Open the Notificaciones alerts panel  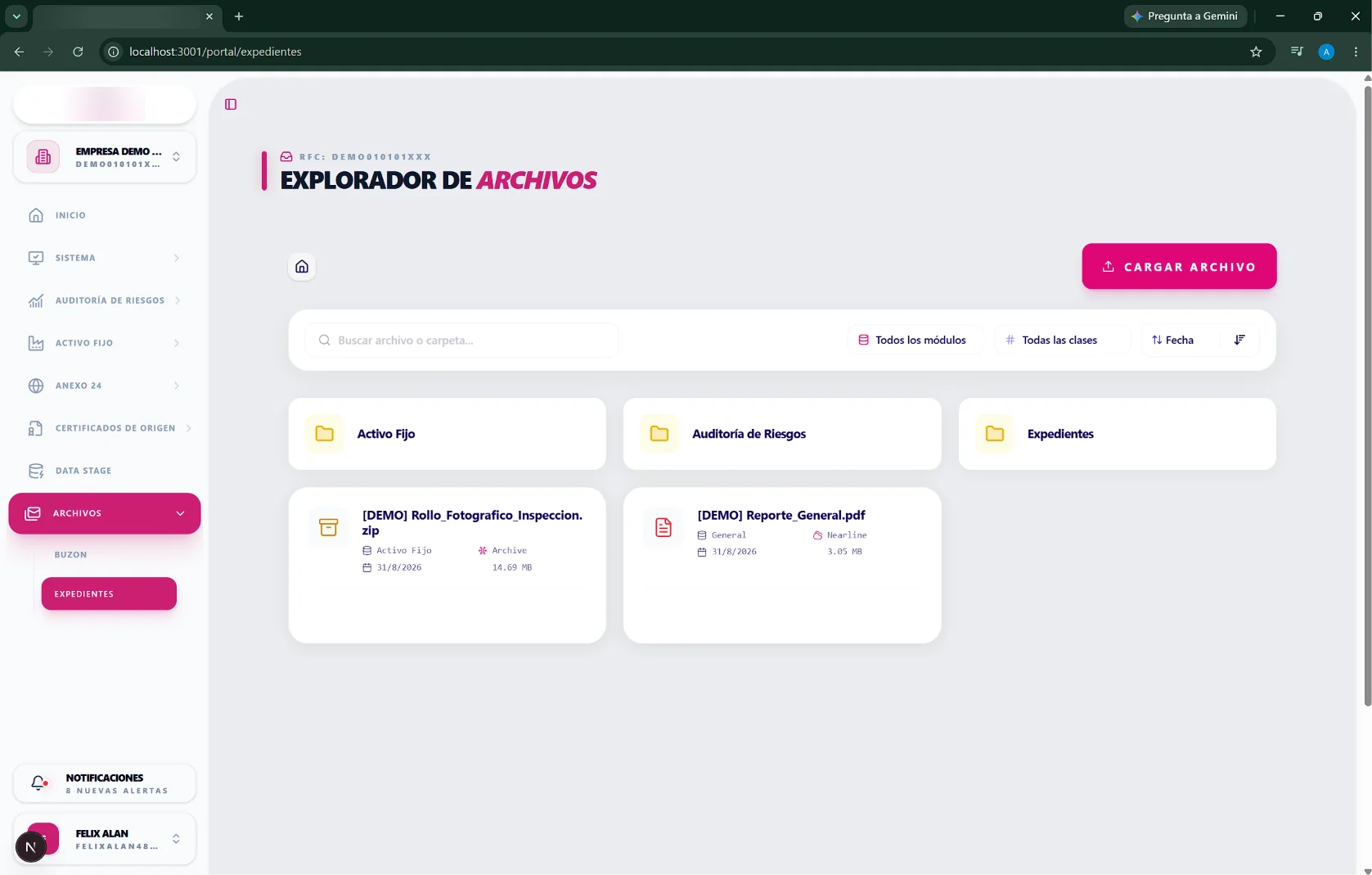pyautogui.click(x=105, y=783)
